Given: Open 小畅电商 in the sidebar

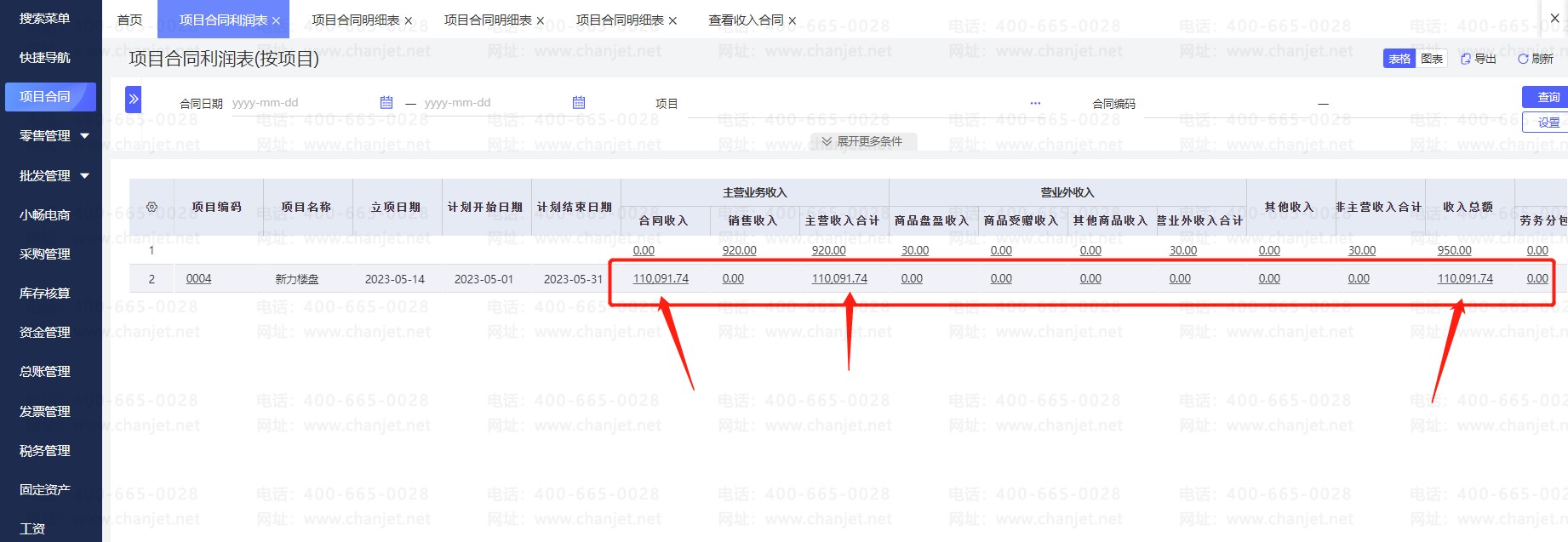Looking at the screenshot, I should (x=45, y=214).
